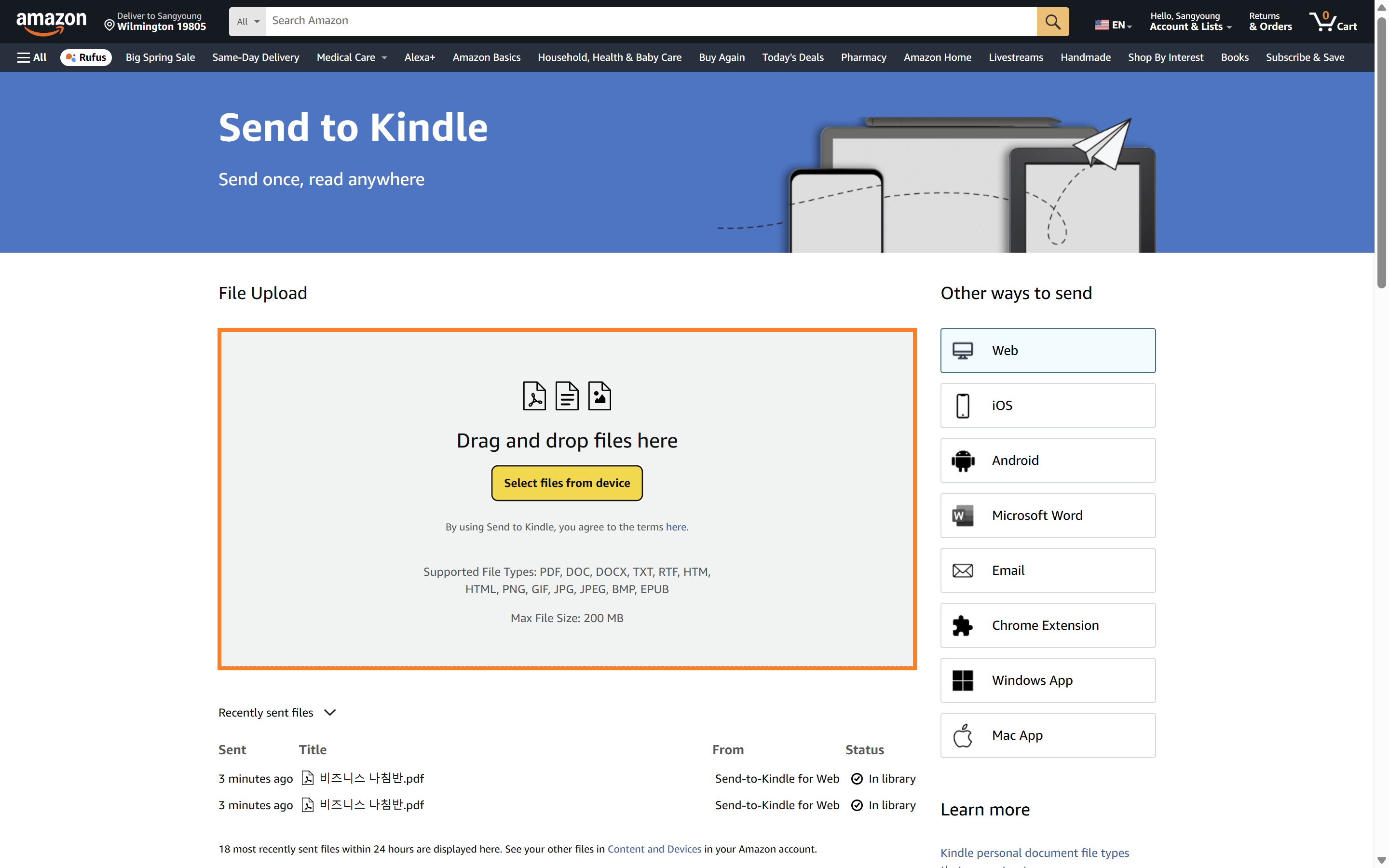Click the delivery location pin icon
This screenshot has width=1389, height=868.
tap(109, 25)
